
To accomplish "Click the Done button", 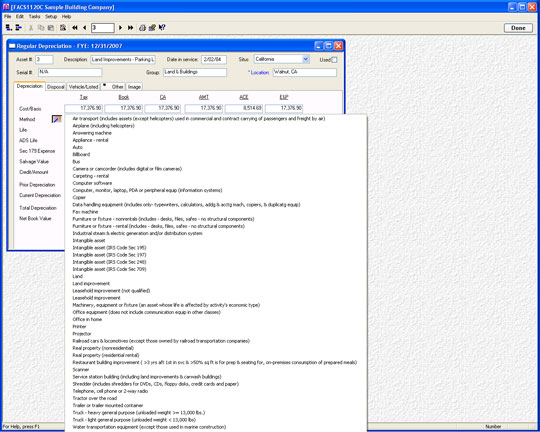I will [x=518, y=28].
